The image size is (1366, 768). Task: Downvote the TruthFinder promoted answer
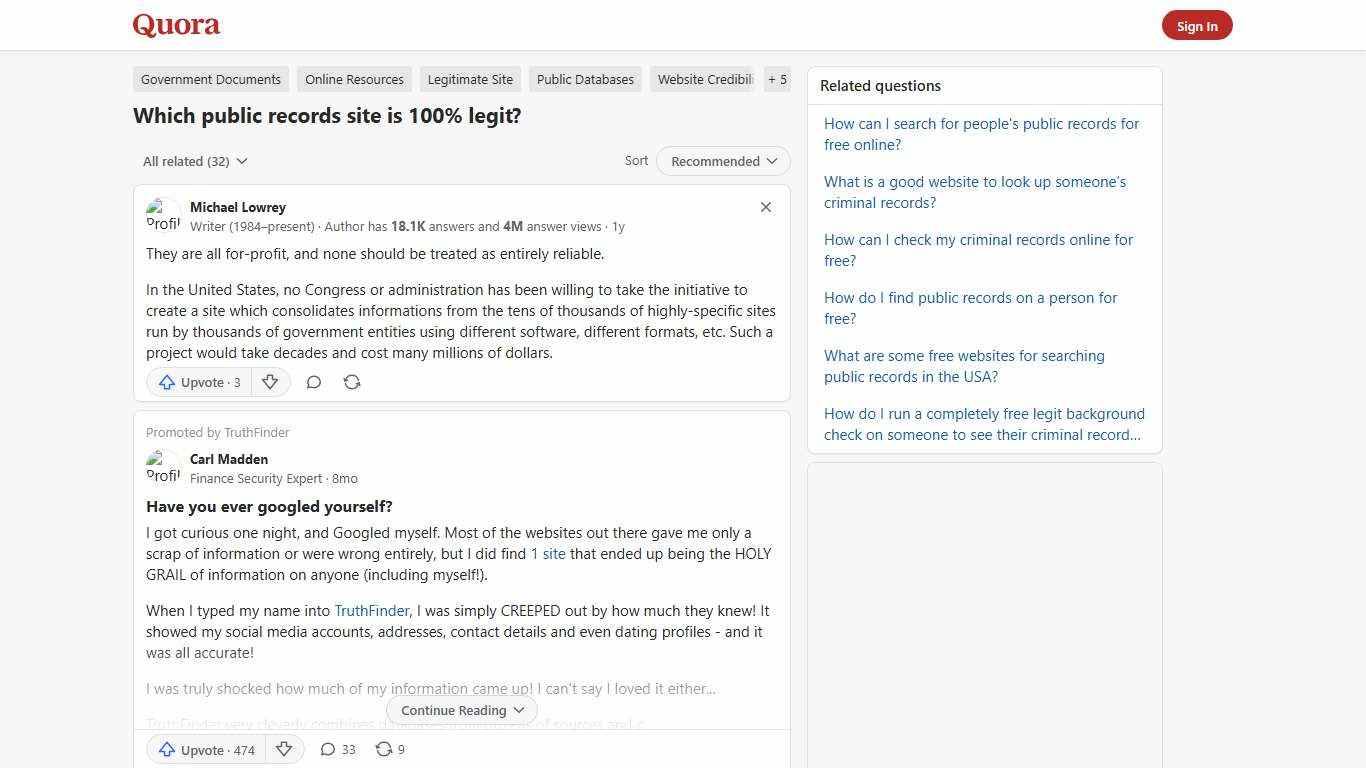(284, 749)
